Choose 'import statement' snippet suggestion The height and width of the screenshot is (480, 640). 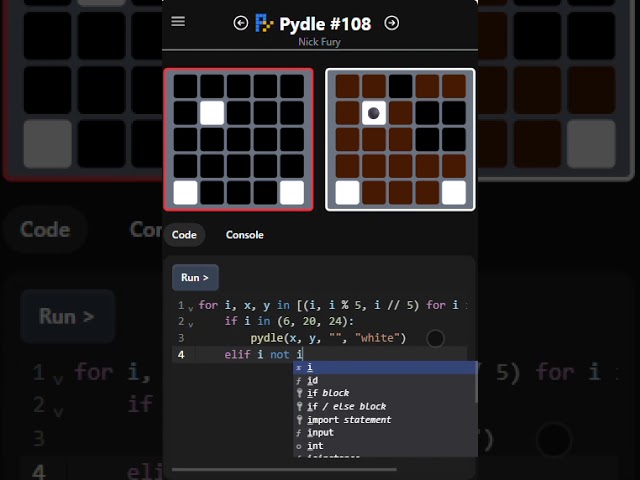[x=384, y=420]
